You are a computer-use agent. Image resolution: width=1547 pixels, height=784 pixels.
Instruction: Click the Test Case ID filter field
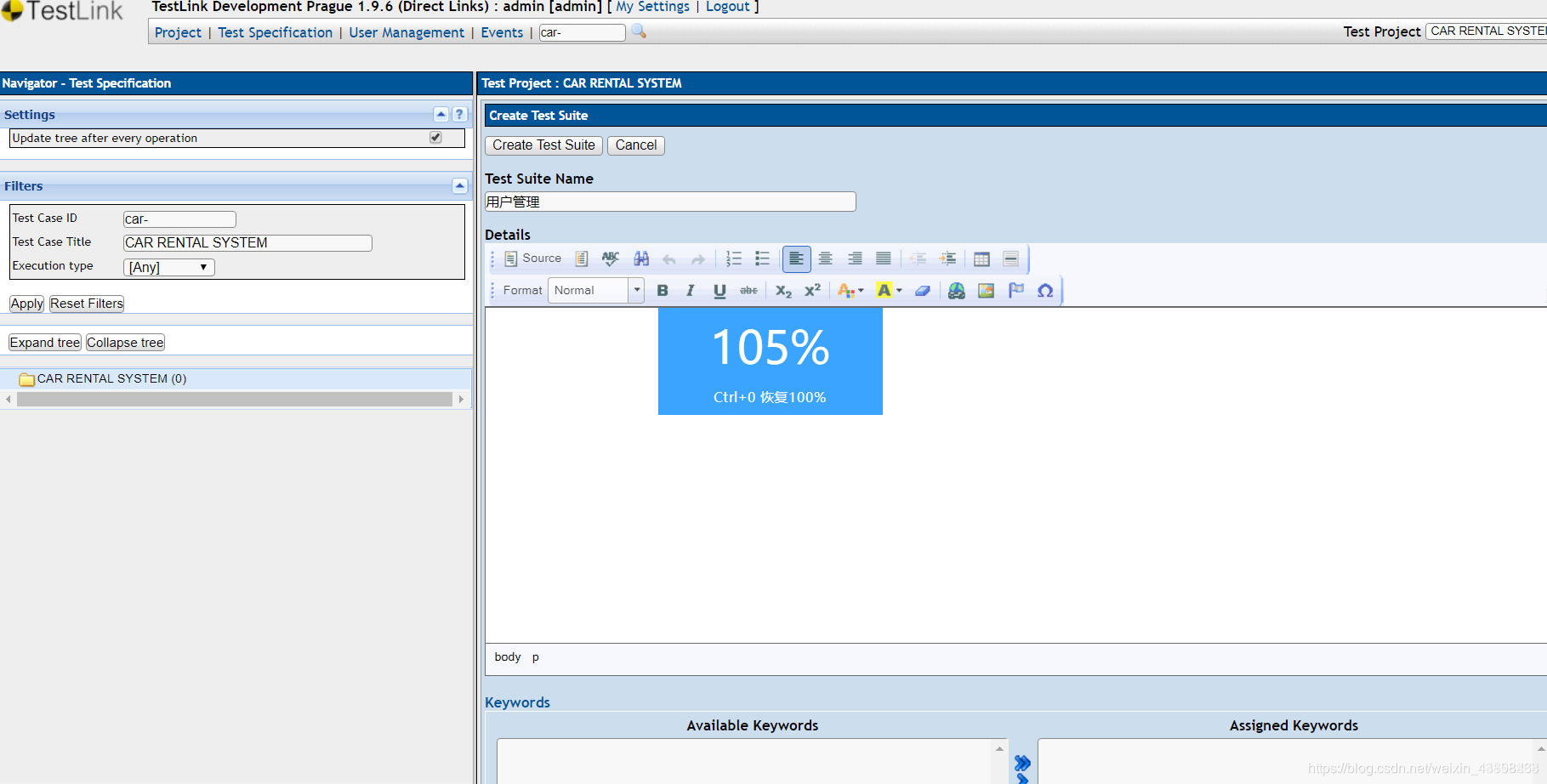pyautogui.click(x=179, y=219)
